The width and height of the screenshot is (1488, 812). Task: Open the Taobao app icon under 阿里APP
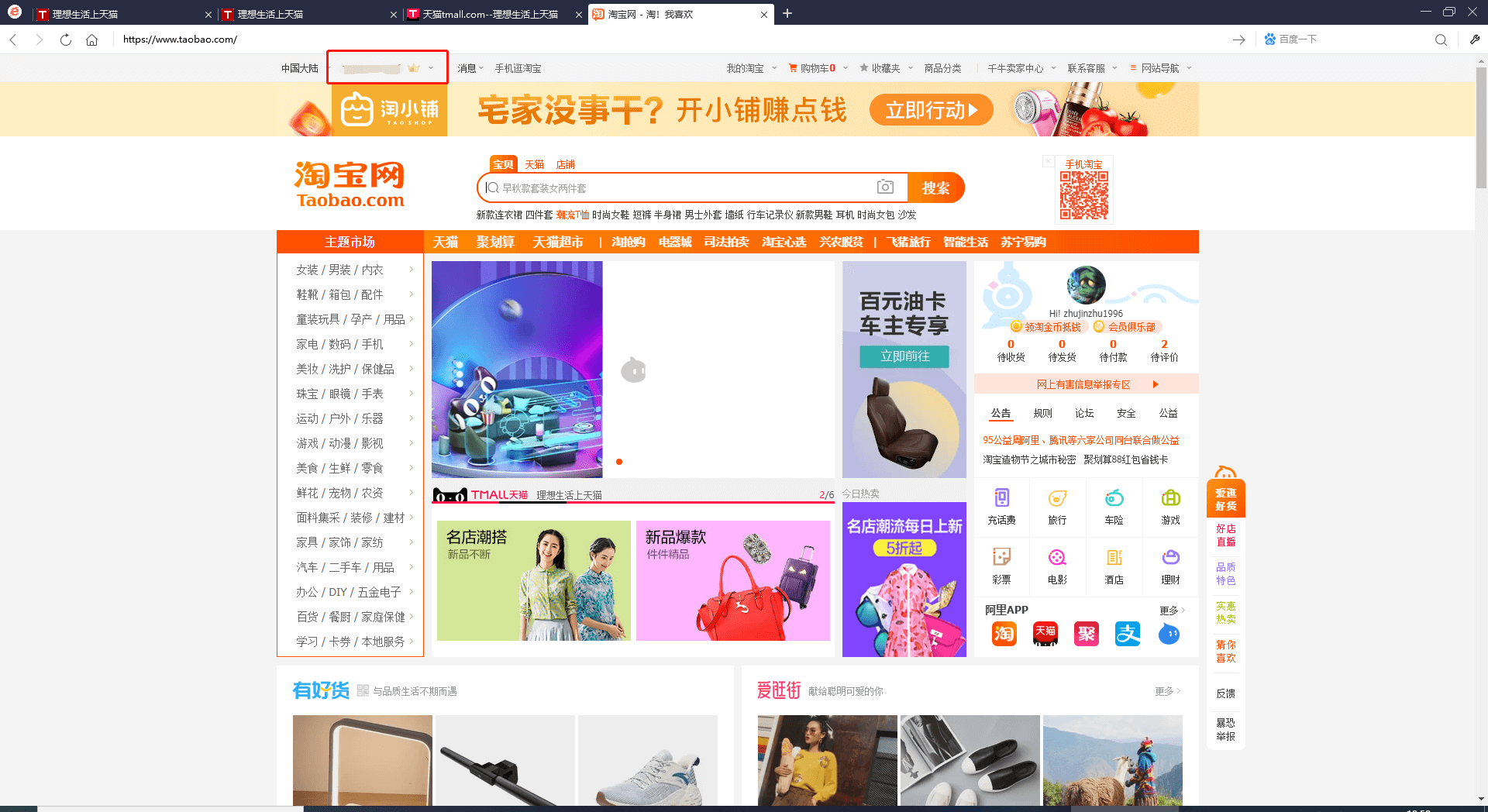[x=1004, y=634]
